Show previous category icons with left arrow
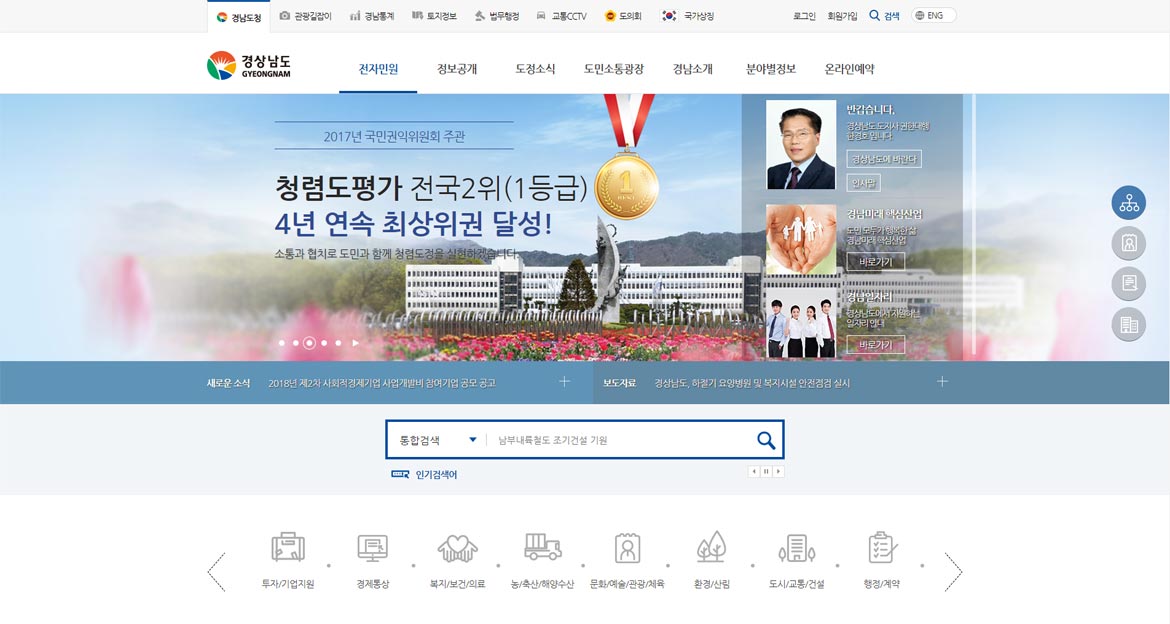The height and width of the screenshot is (624, 1170). [216, 572]
